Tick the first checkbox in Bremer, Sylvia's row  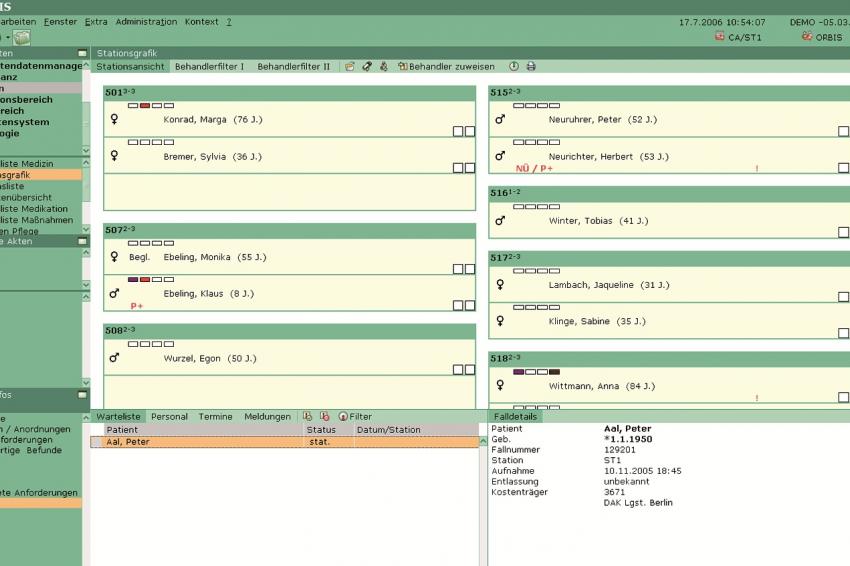pos(458,168)
